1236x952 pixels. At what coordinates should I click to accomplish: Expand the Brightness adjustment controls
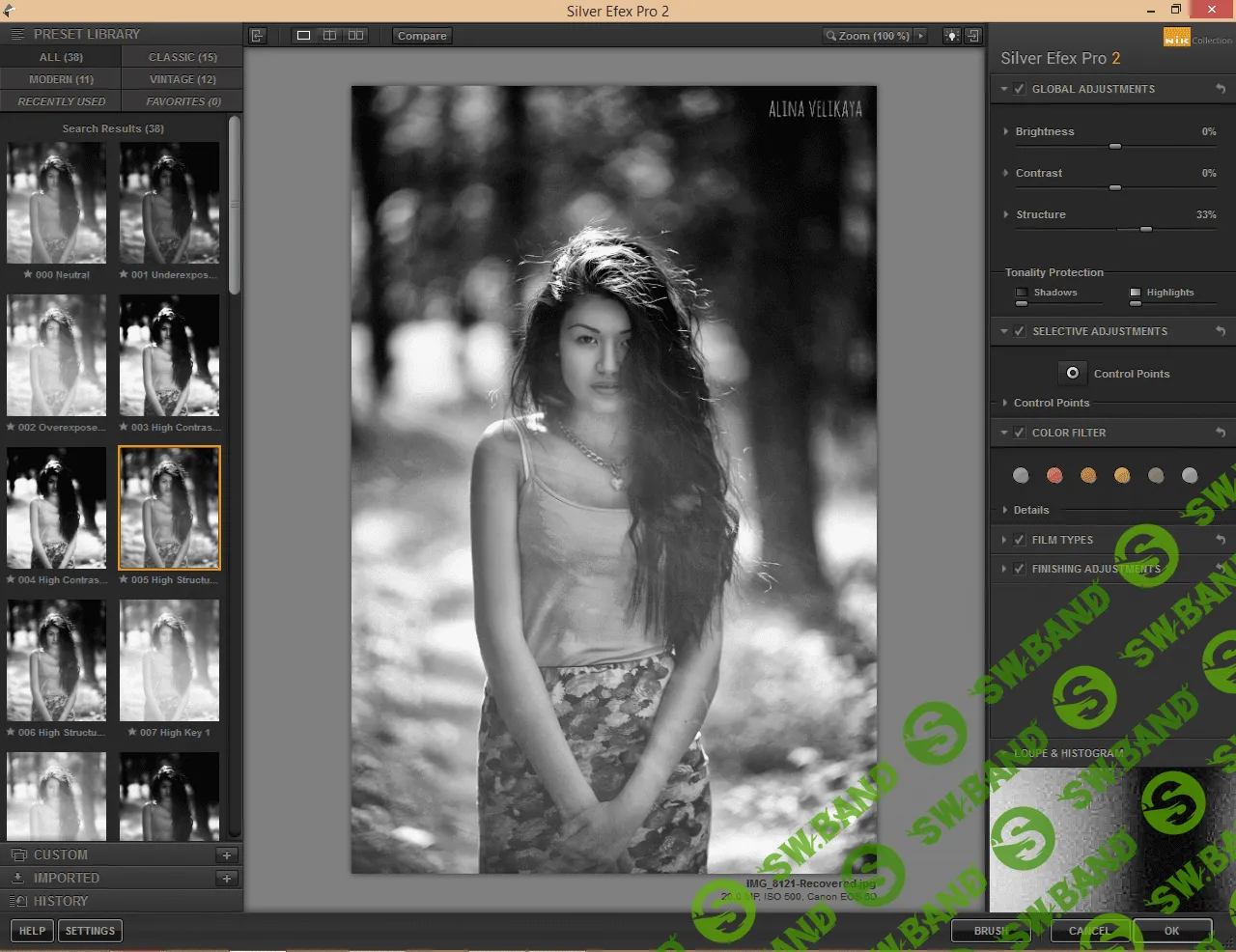tap(1004, 131)
